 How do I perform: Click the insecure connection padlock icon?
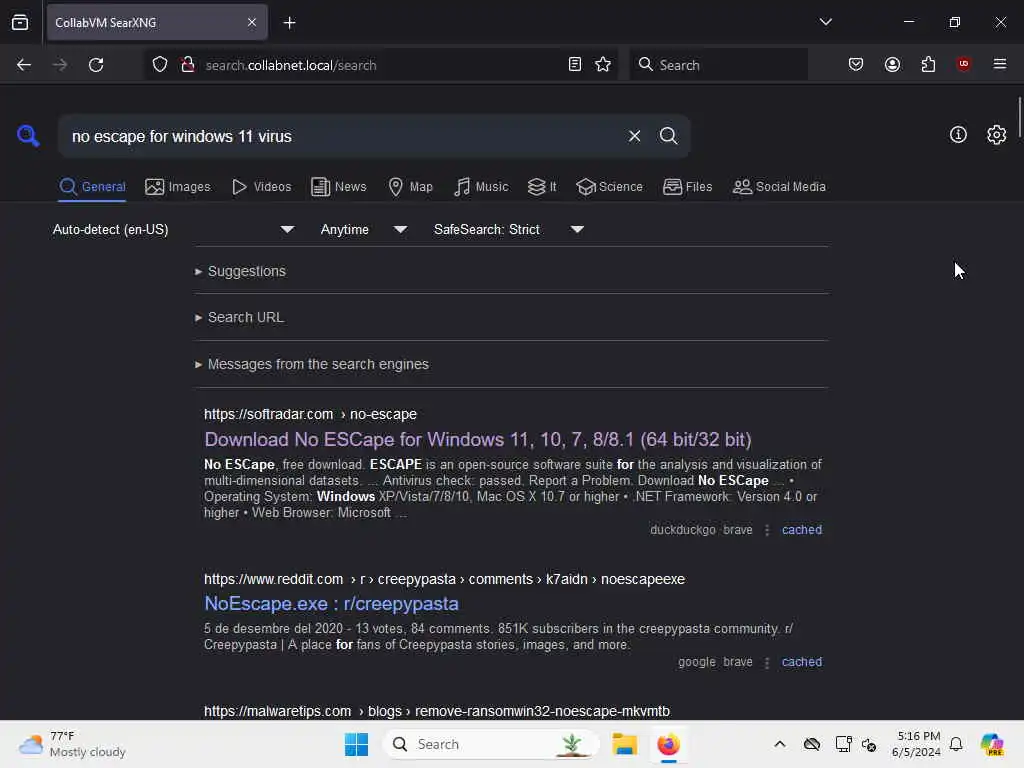coord(188,65)
